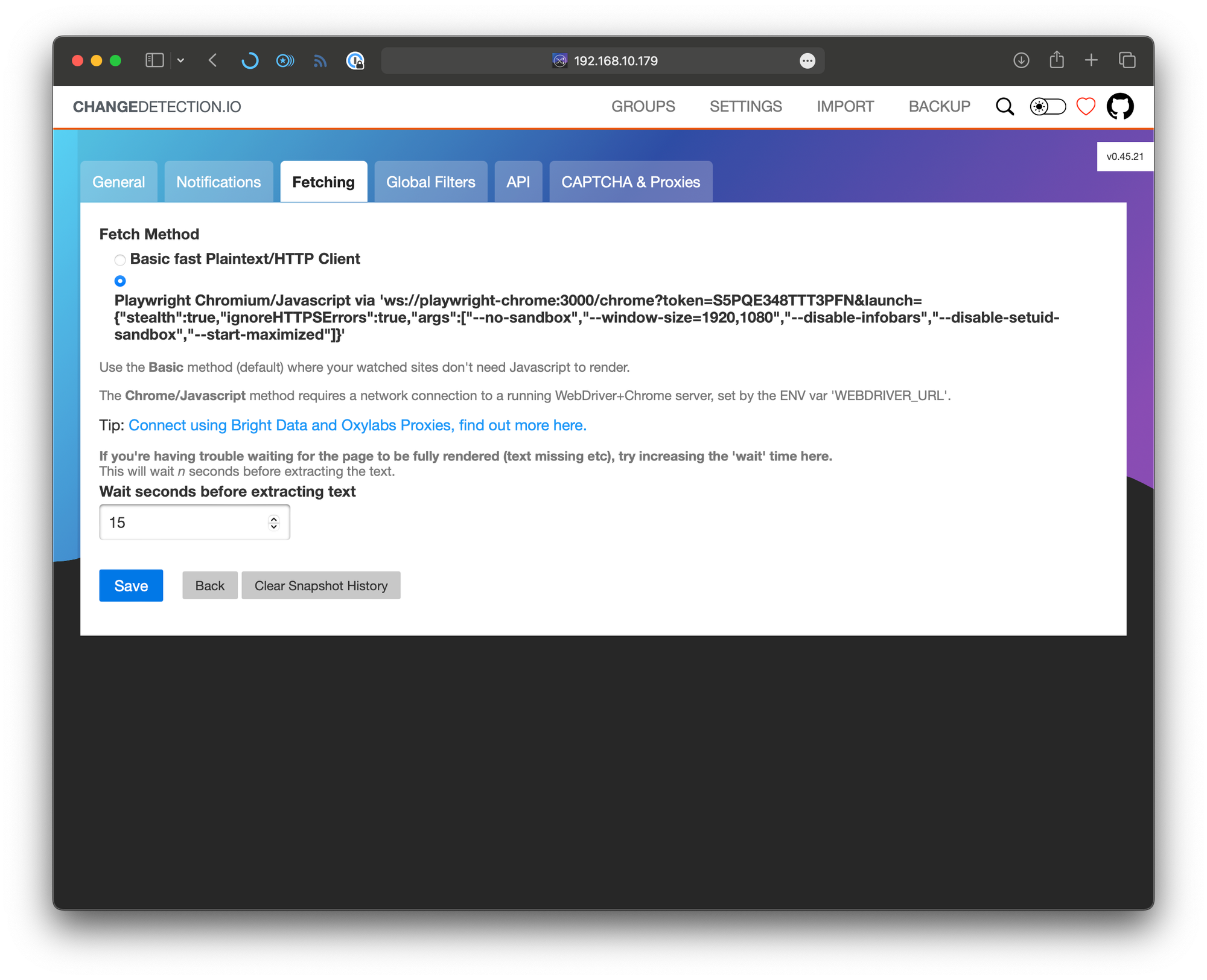Open Bright Data and Oxylabs Proxies link

coord(357,425)
